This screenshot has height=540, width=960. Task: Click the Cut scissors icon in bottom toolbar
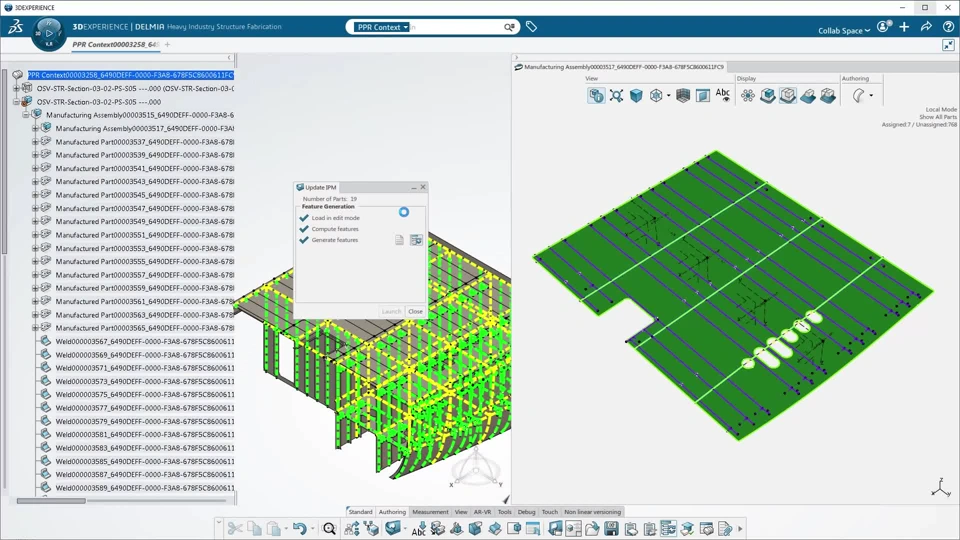(234, 528)
